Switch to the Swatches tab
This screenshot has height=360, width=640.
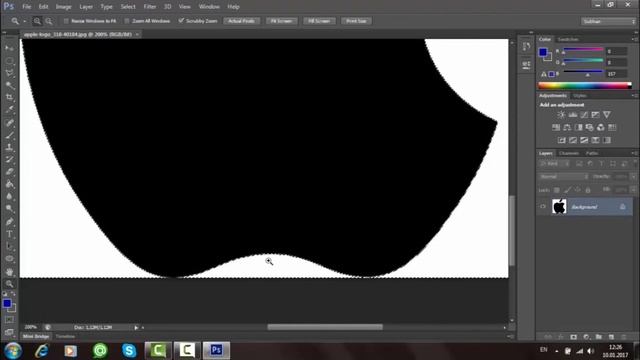[568, 39]
